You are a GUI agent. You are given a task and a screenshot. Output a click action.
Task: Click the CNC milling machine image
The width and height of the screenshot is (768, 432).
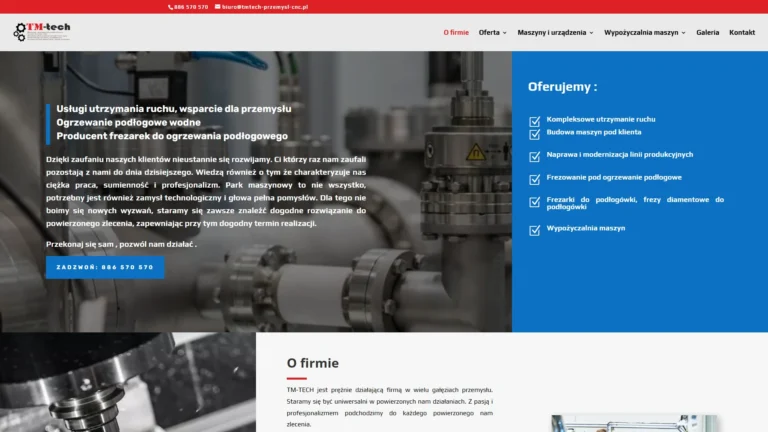(128, 382)
